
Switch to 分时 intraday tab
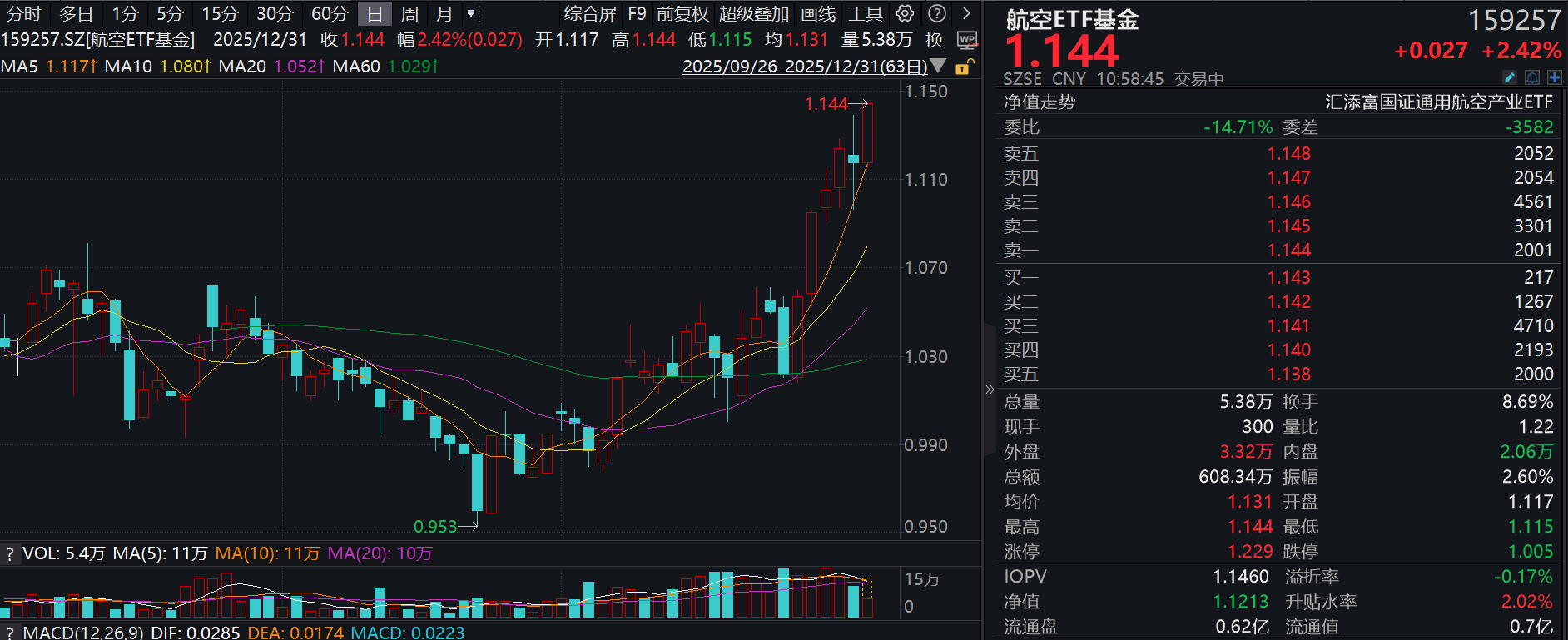coord(23,13)
